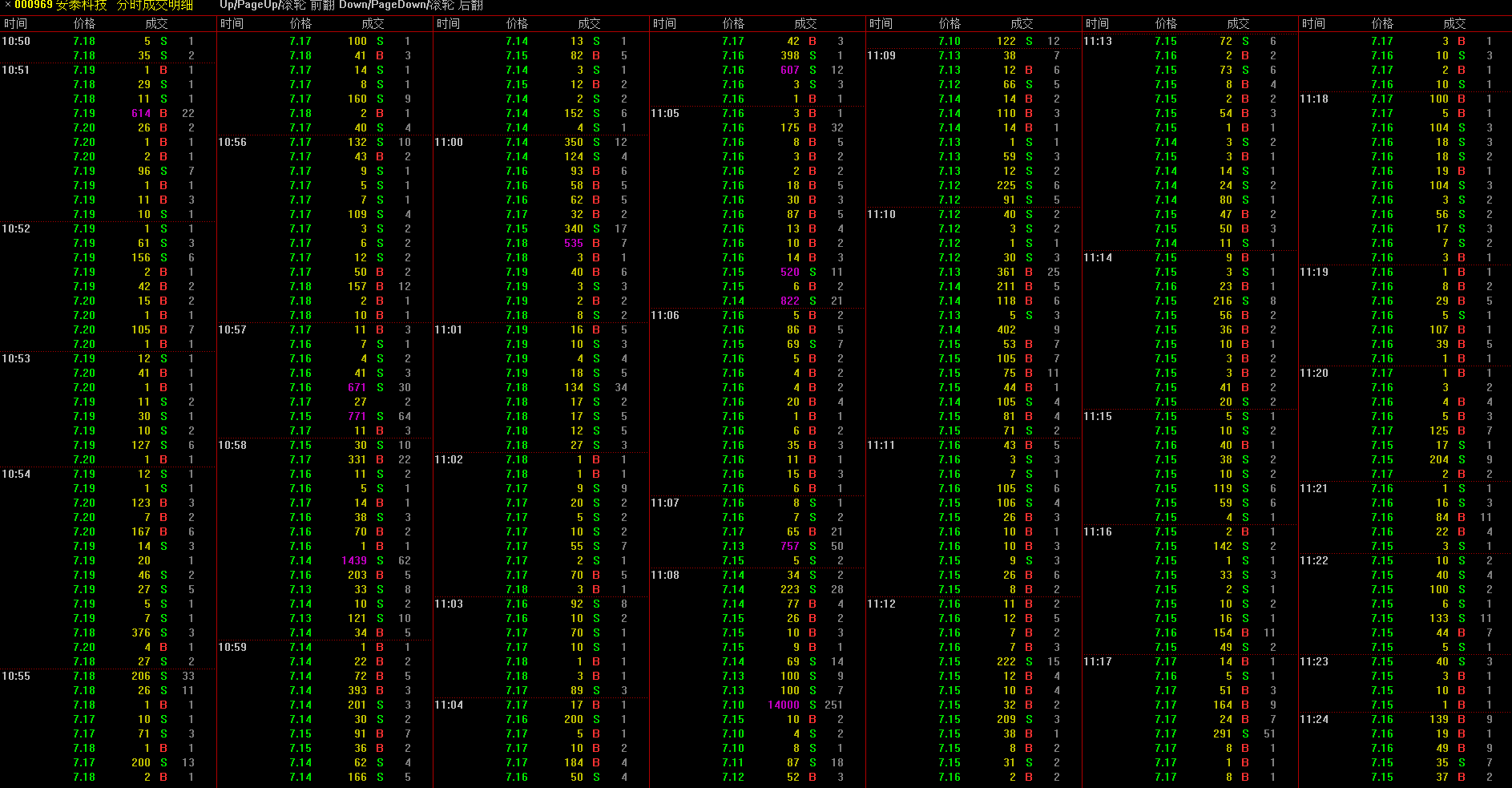Click the purple volume value 671
This screenshot has height=788, width=1512.
coord(357,387)
